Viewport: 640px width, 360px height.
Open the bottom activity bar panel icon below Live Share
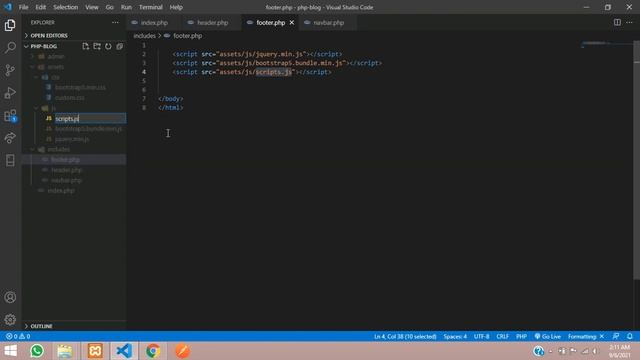coord(10,160)
